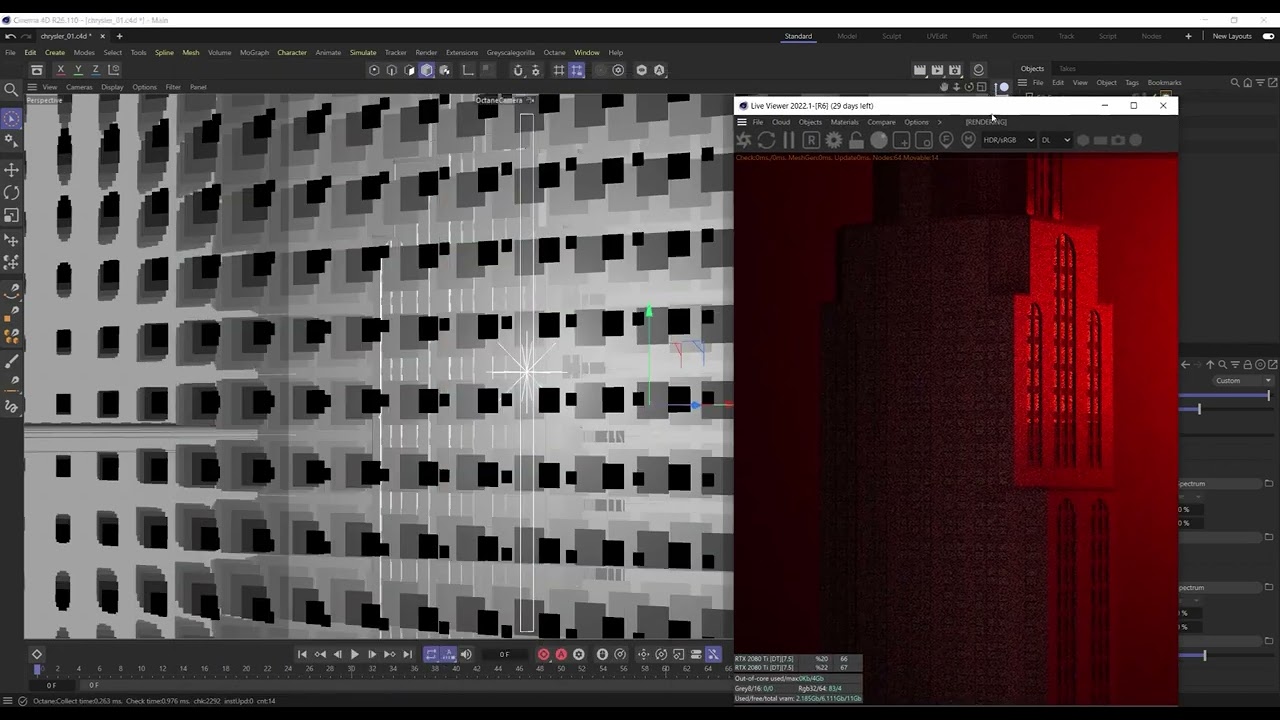Pause the Live Viewer render
This screenshot has height=720, width=1280.
[x=788, y=140]
